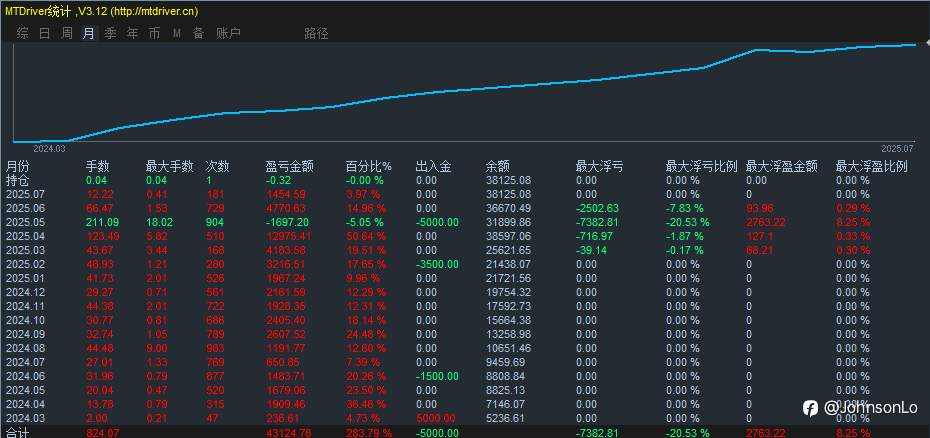Open the mtdriver.cn link in title
This screenshot has height=438, width=930.
click(x=154, y=11)
